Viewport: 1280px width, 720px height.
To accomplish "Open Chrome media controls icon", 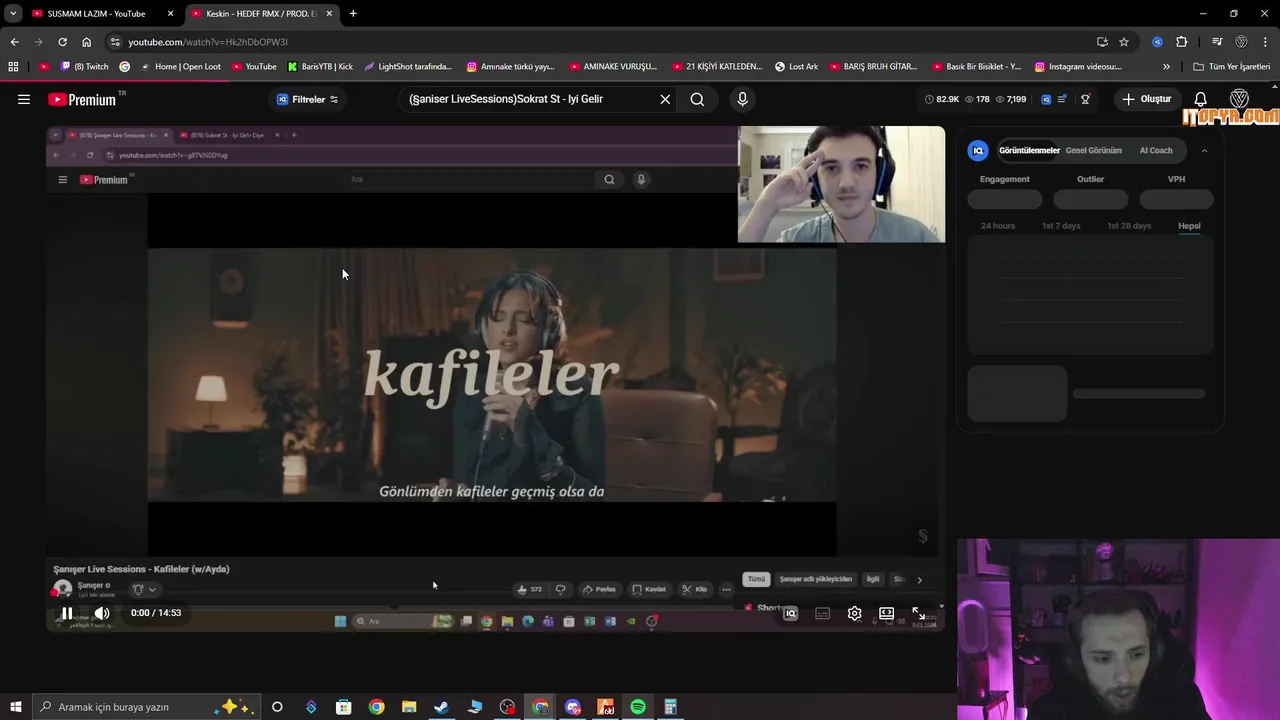I will 1217,42.
